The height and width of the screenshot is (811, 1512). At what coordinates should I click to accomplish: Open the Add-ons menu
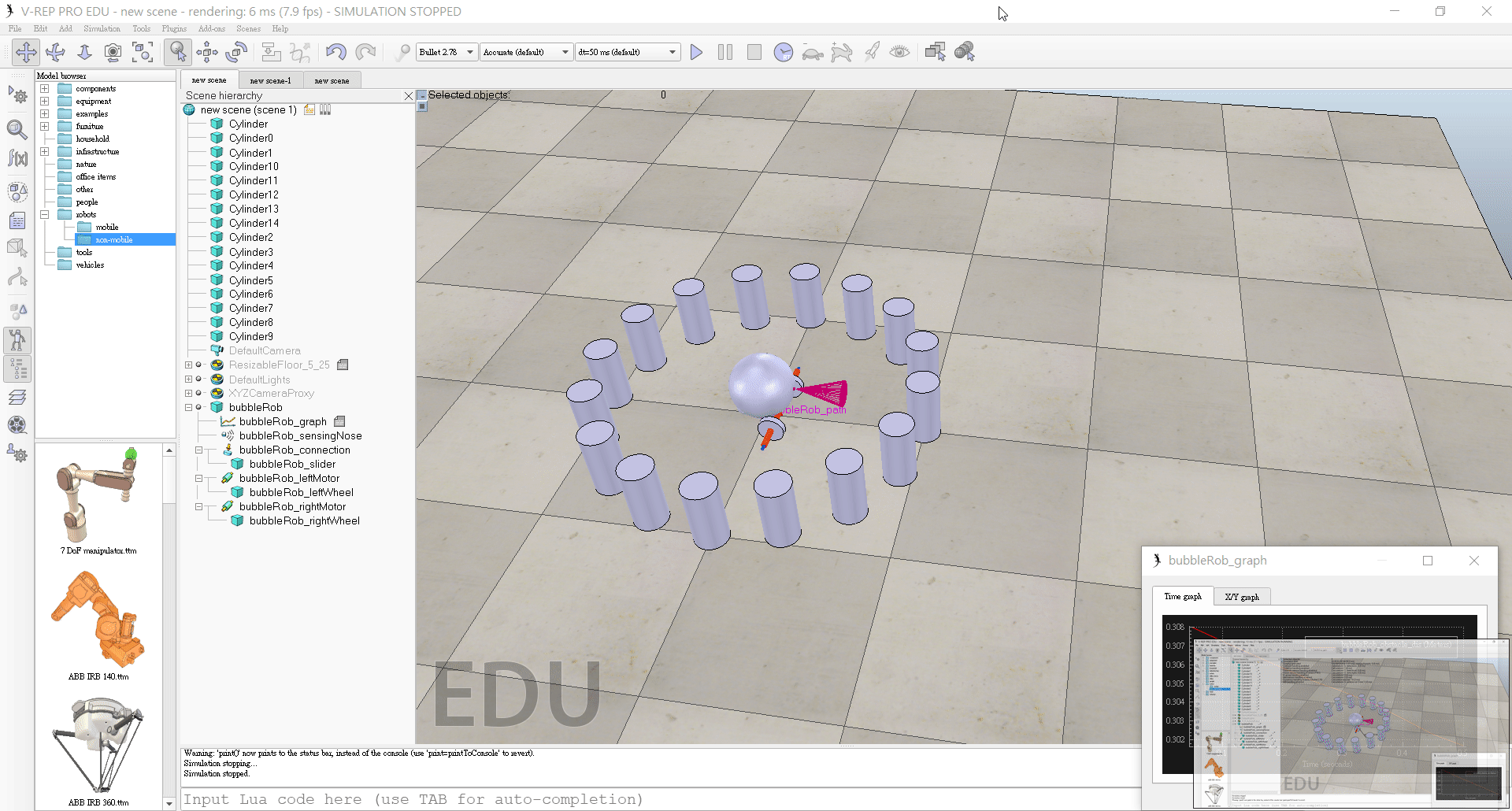click(212, 28)
